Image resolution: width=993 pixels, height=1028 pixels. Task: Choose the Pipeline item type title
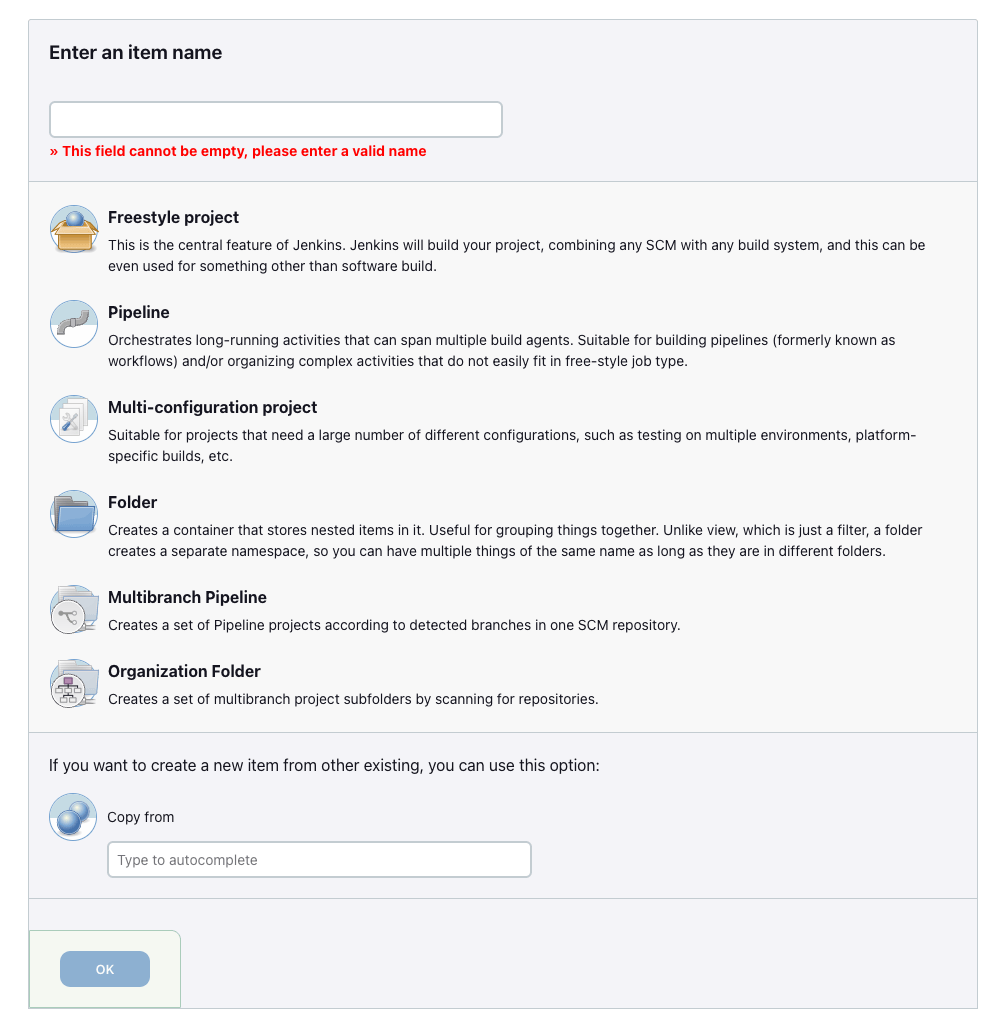coord(138,312)
